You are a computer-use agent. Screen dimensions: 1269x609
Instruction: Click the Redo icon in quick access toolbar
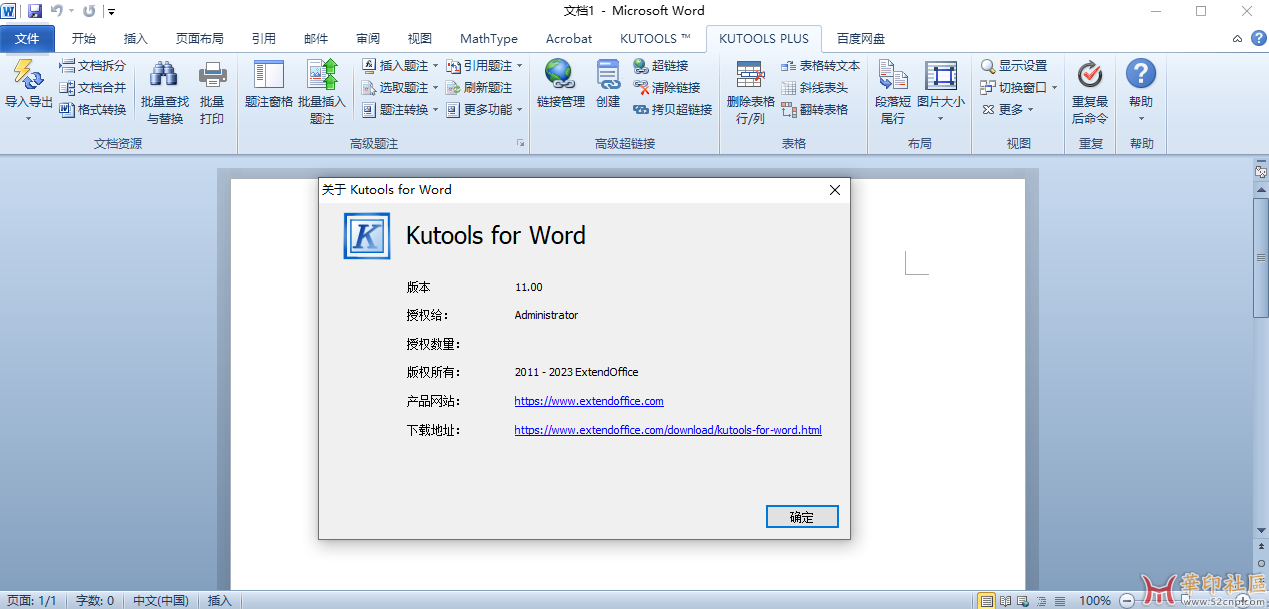click(89, 11)
